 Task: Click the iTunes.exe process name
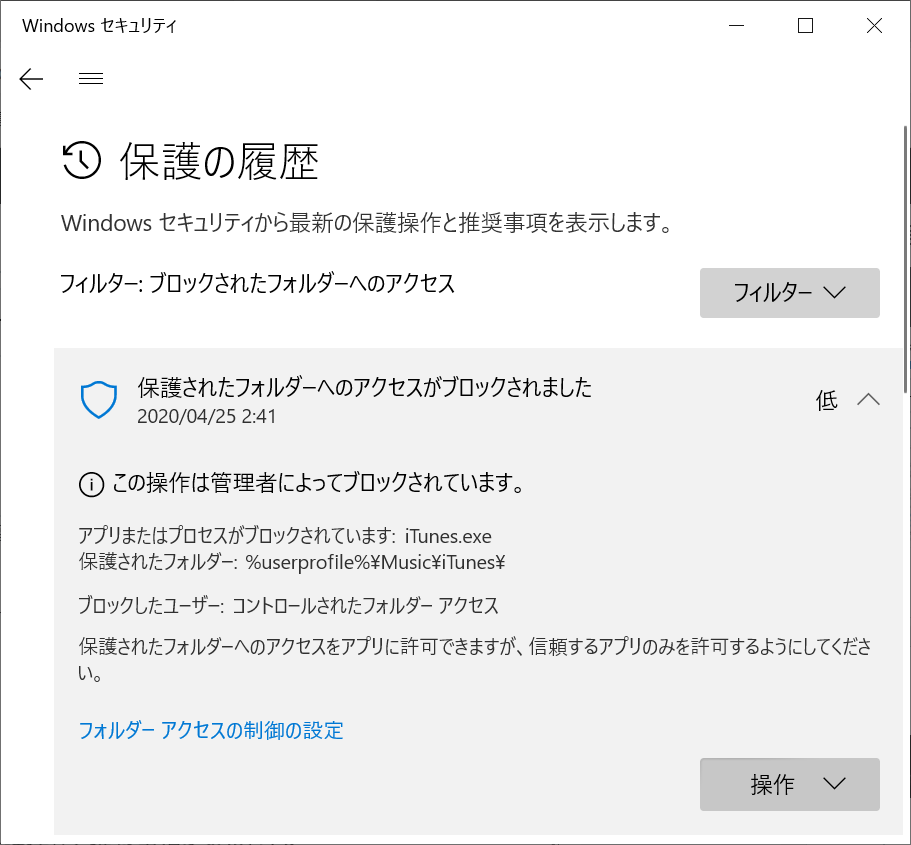click(448, 536)
